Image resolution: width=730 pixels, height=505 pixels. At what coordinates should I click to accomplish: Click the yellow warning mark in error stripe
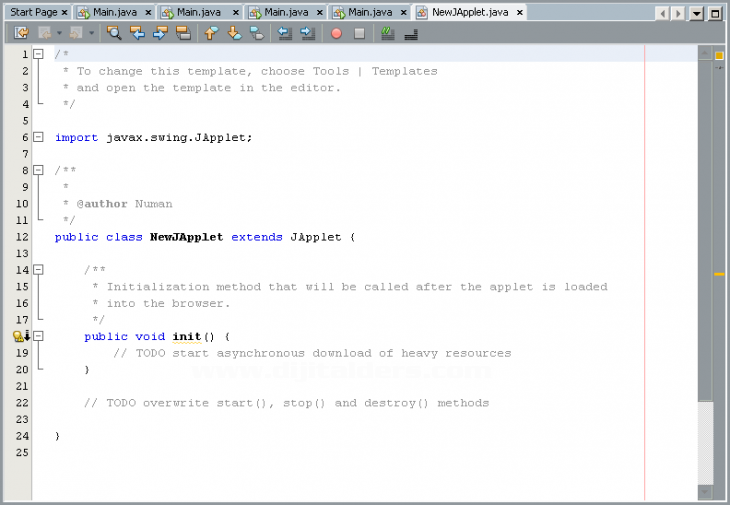719,274
